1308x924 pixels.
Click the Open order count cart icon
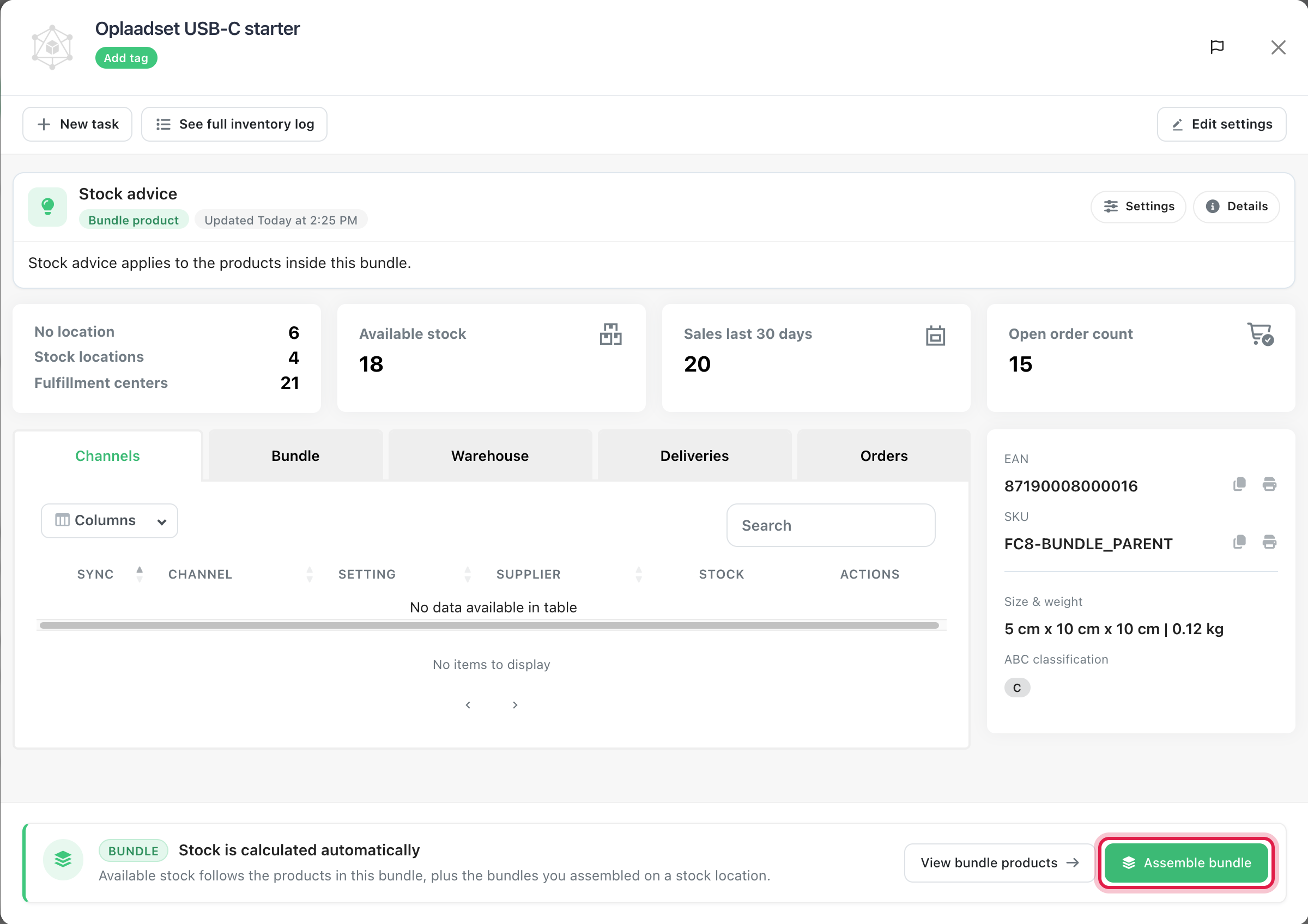coord(1260,334)
